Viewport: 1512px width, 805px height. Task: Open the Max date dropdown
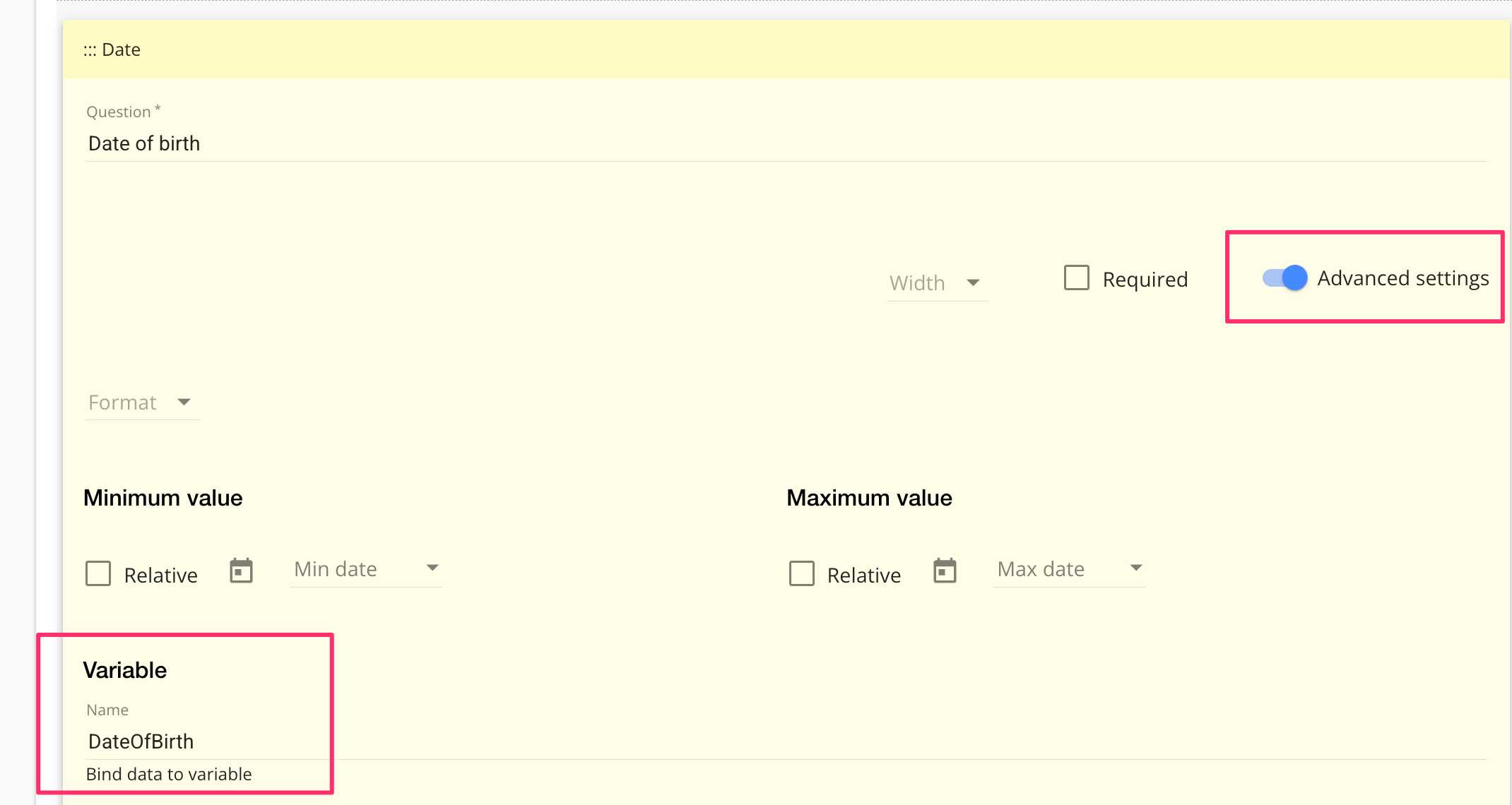tap(1069, 569)
